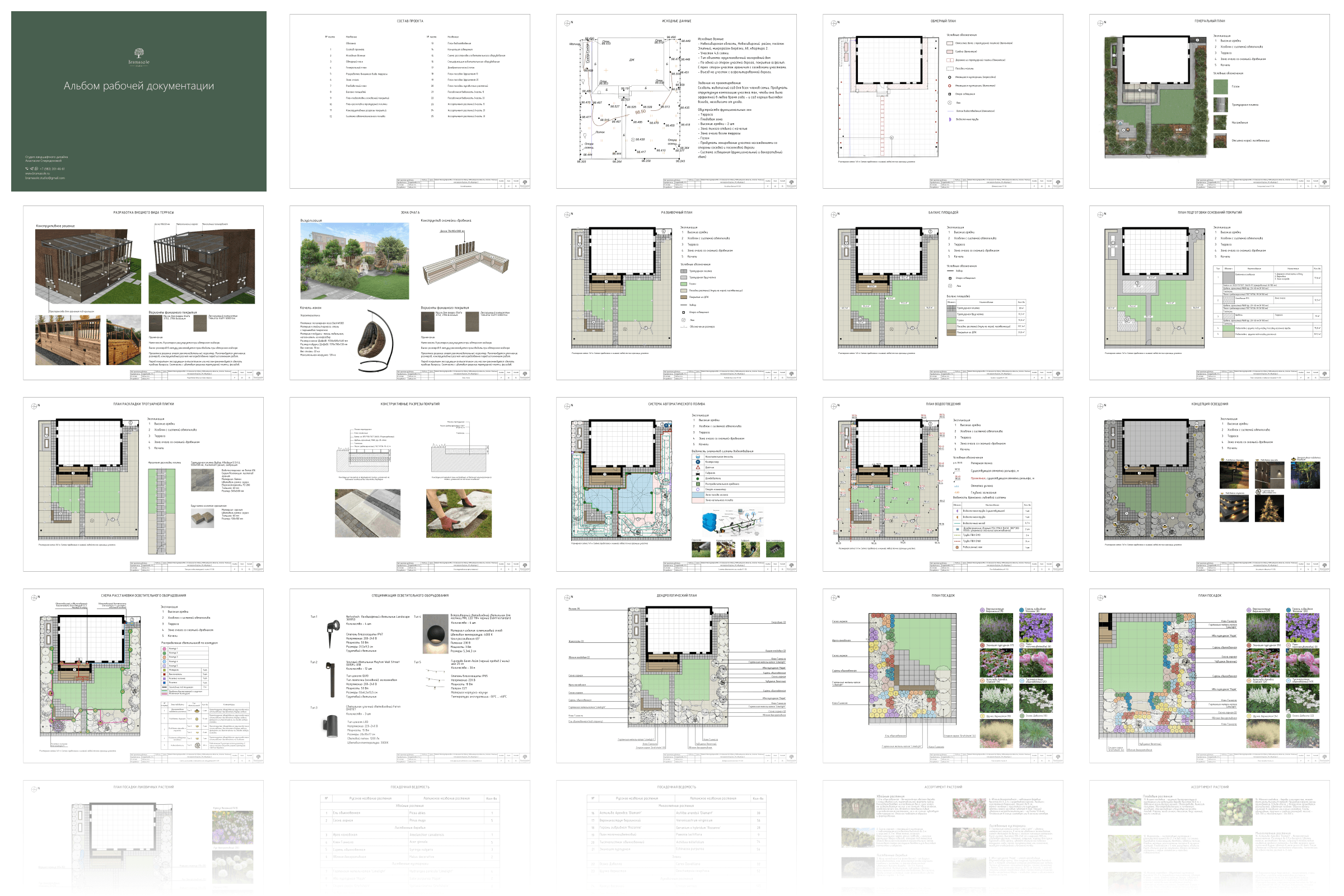Click the green Газон legend swatch on ГЕНЕРАЛЬНЫЙ ПЛАН
This screenshot has height=896, width=1344.
[1220, 86]
